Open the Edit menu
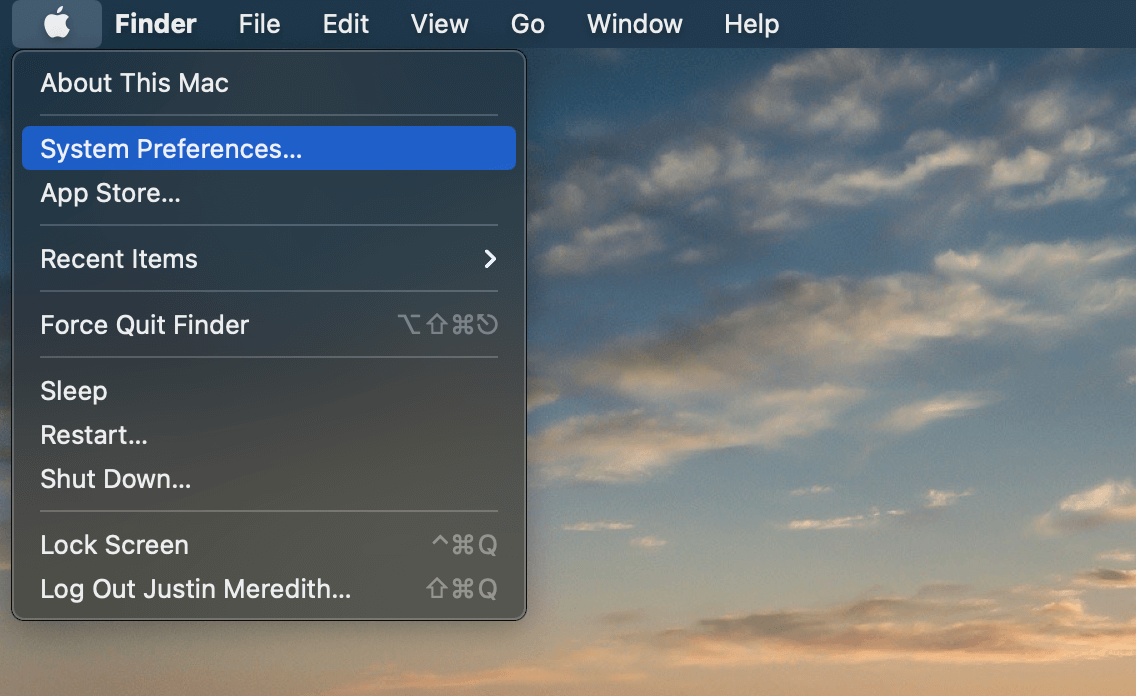 [x=345, y=23]
